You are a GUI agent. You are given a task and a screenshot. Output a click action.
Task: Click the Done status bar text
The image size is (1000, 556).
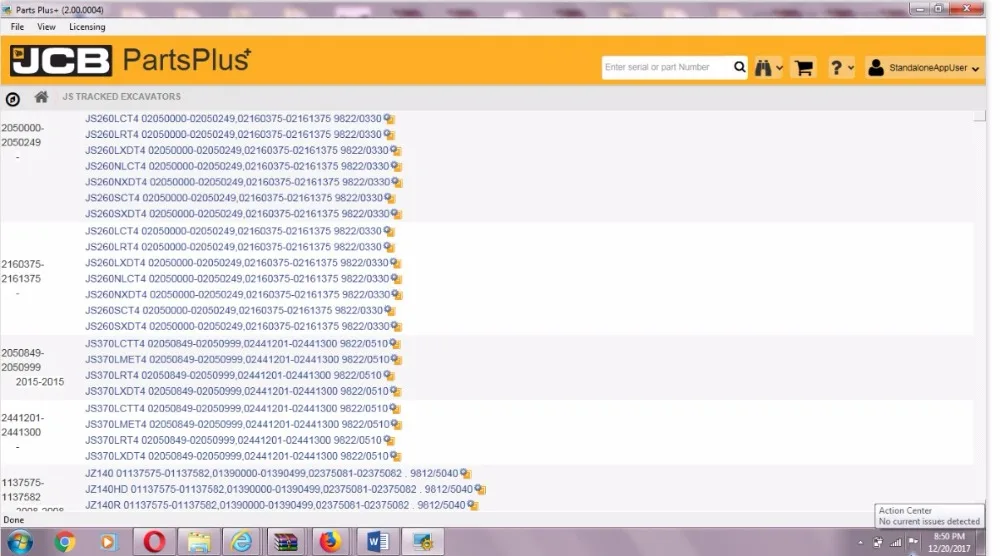(13, 520)
